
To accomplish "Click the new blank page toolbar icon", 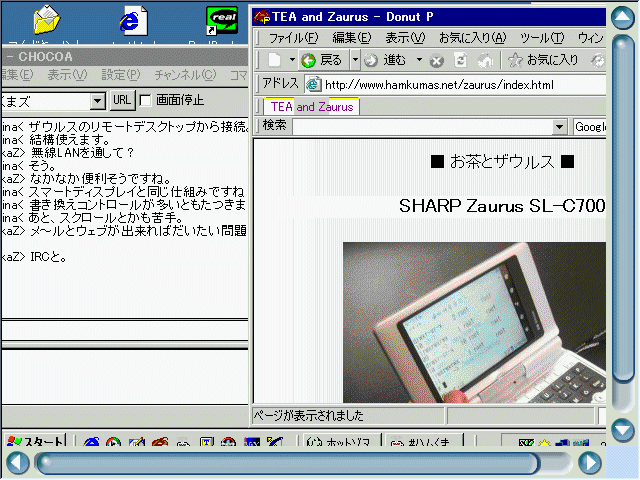I will (275, 60).
